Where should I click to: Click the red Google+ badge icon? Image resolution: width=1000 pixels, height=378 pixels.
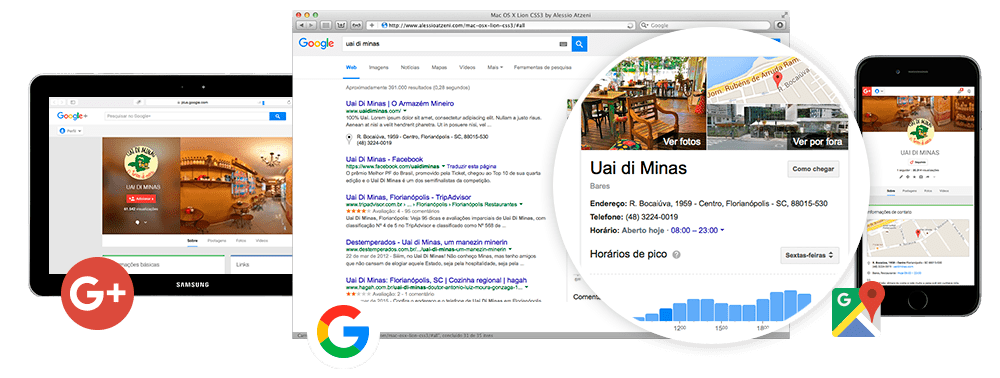pyautogui.click(x=98, y=293)
